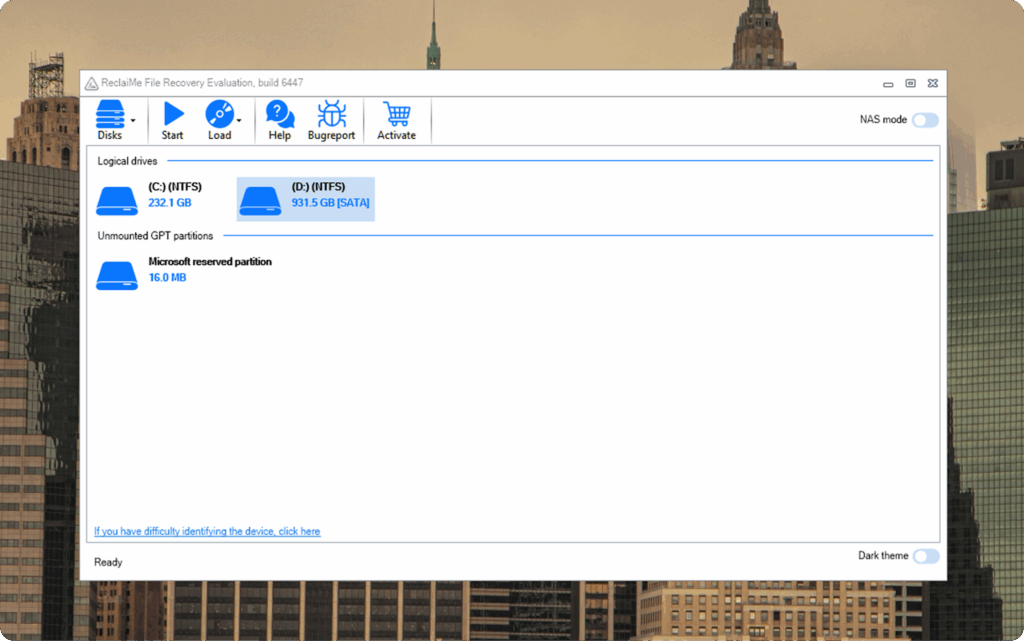This screenshot has width=1024, height=641.
Task: Click the Bugreport bug icon
Action: (332, 114)
